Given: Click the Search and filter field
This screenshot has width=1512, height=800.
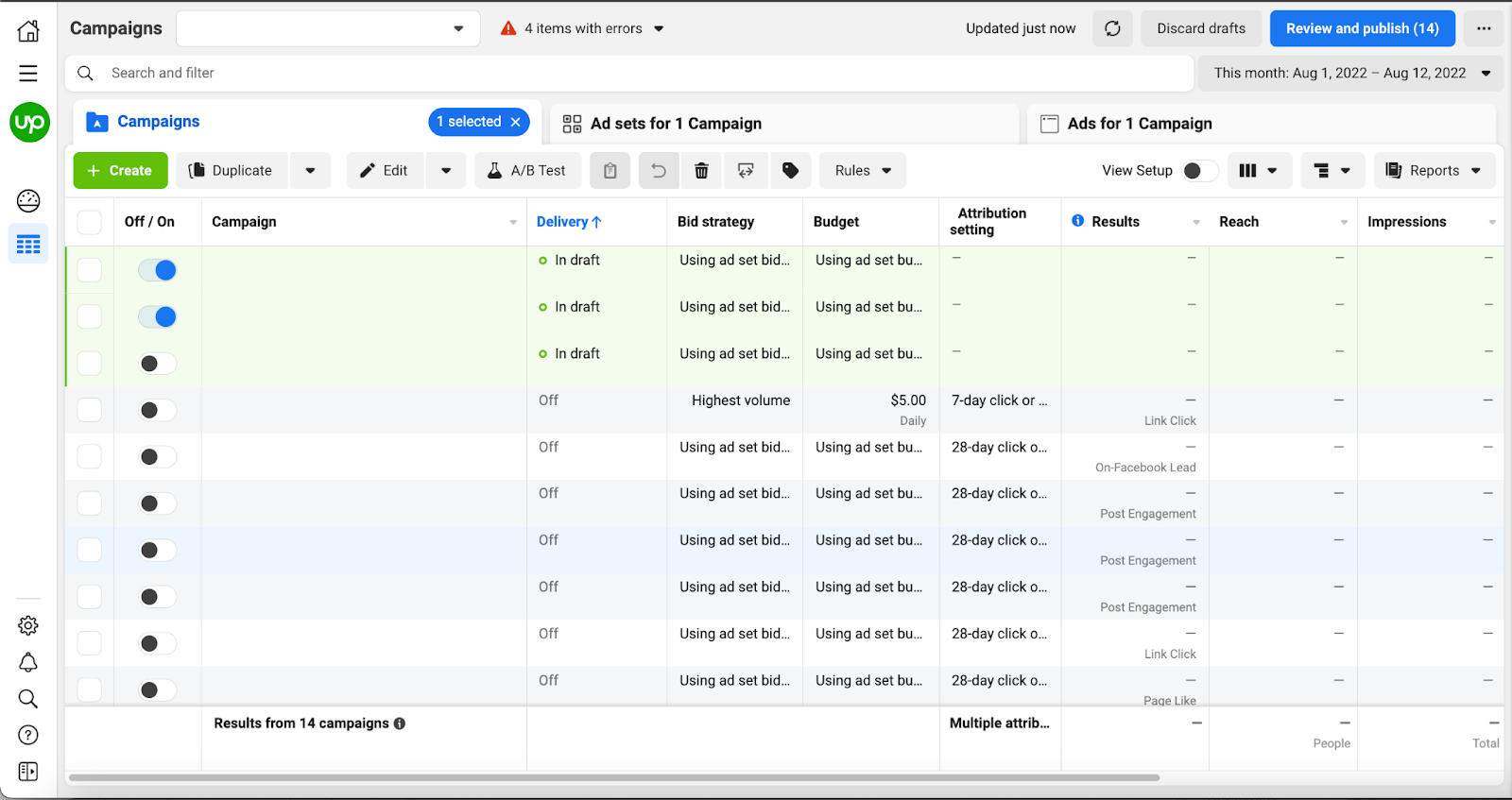Looking at the screenshot, I should coord(624,73).
